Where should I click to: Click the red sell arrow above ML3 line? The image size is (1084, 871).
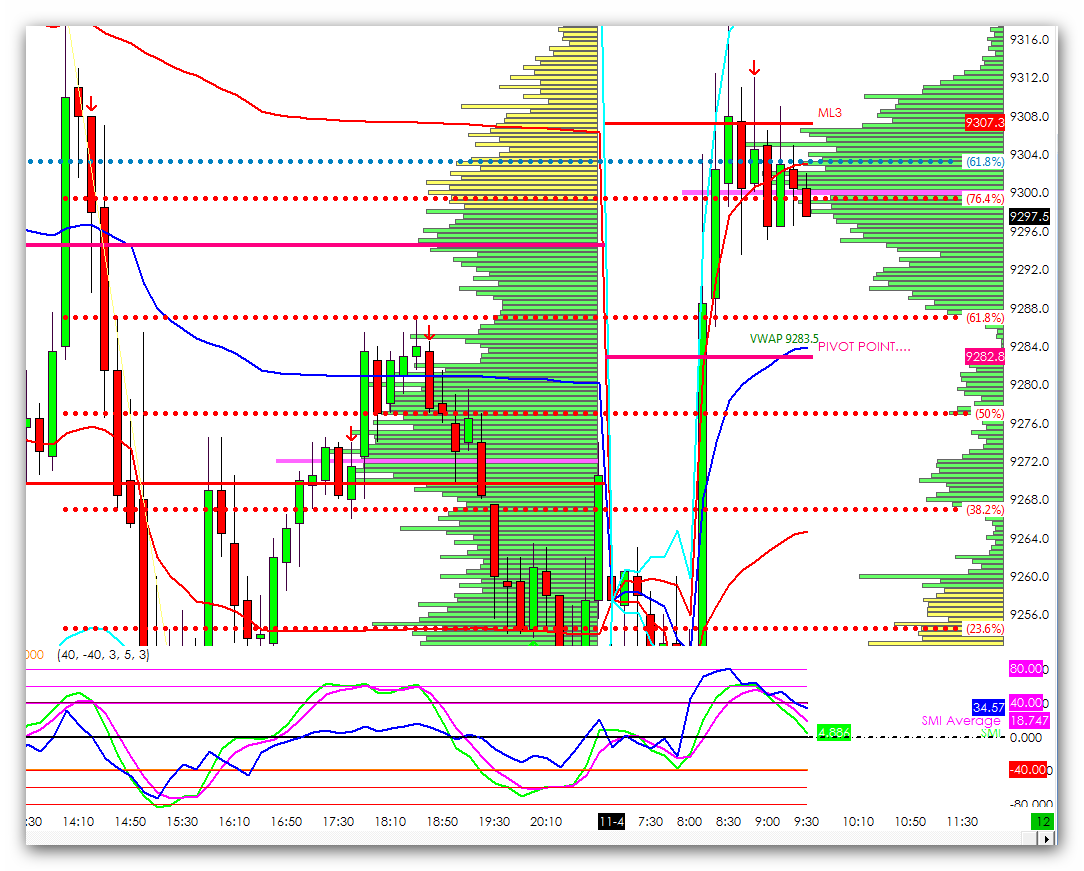(755, 68)
